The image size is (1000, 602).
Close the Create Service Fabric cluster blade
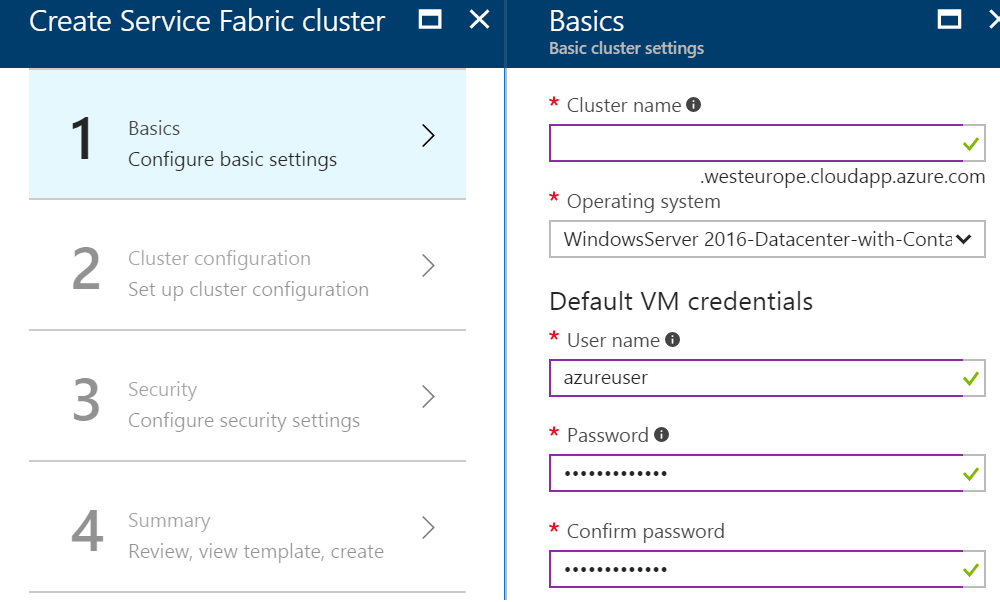pos(480,20)
